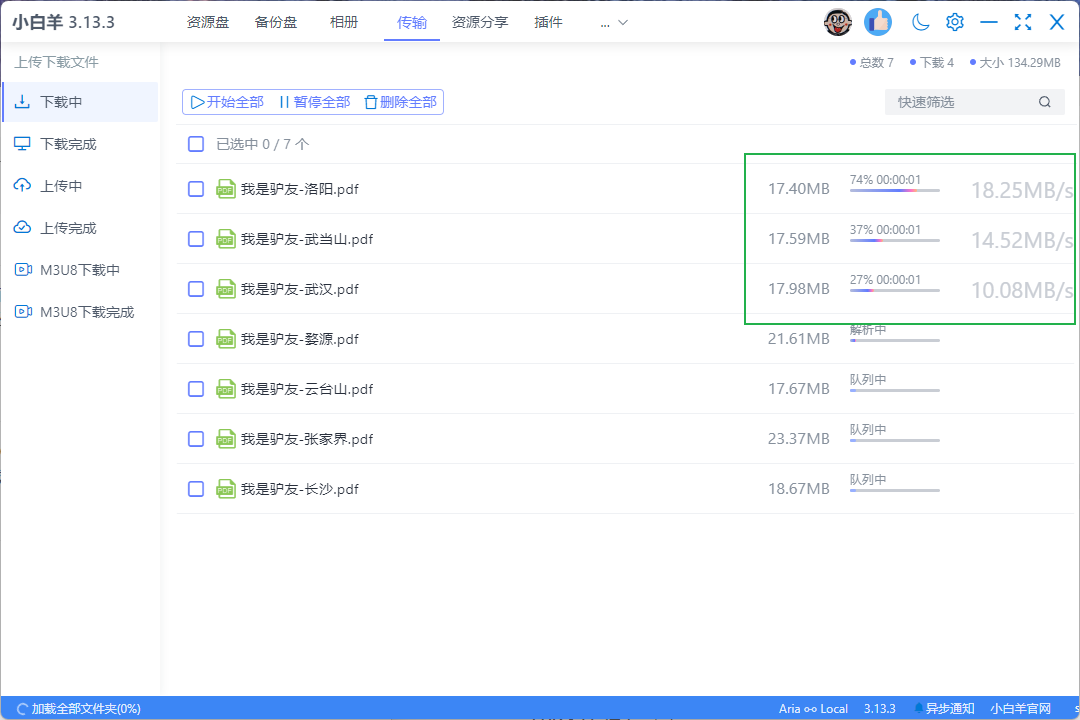Click progress bar of 我是驴友-洛阳.pdf
Viewport: 1080px width, 720px height.
(894, 190)
